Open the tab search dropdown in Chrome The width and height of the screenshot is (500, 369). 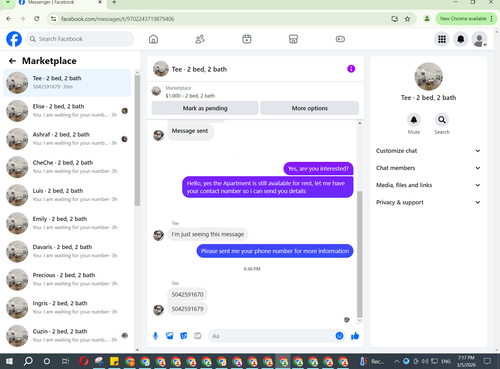pyautogui.click(x=8, y=2)
